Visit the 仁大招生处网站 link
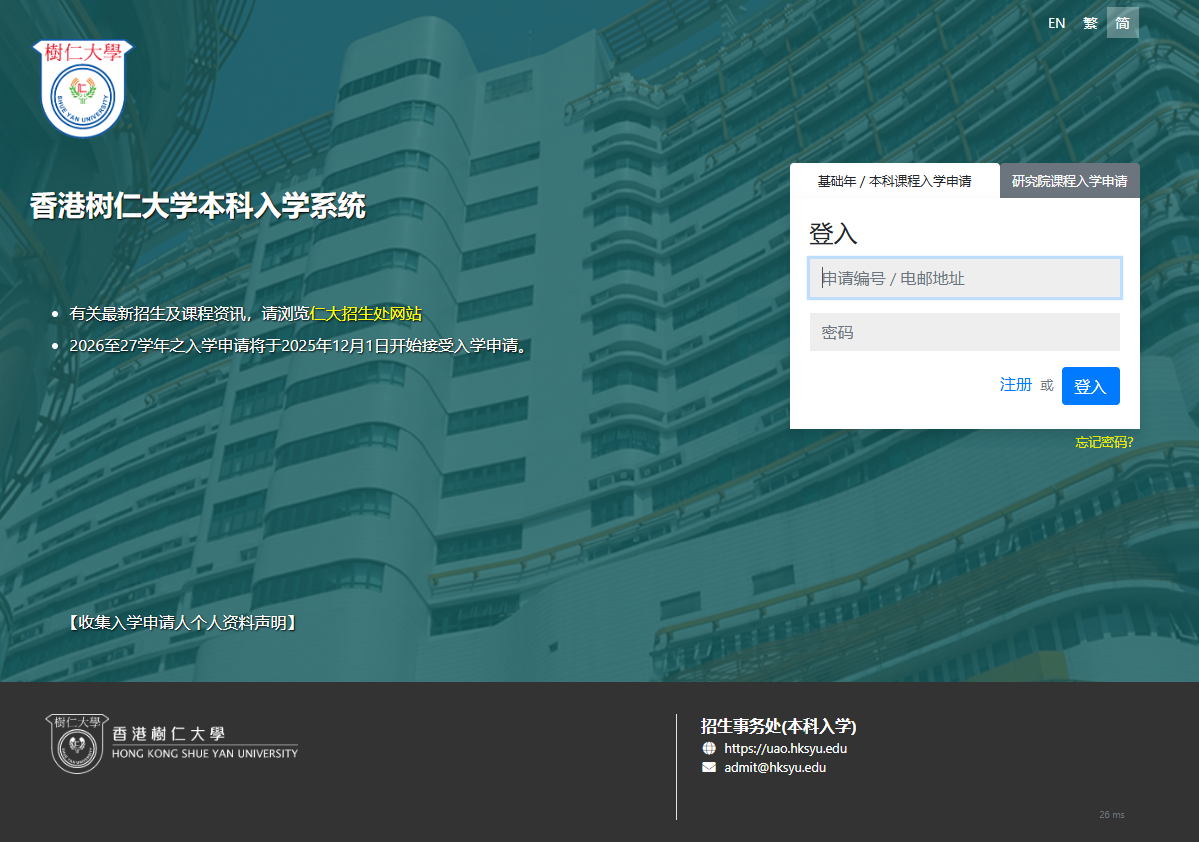This screenshot has width=1199, height=842. [366, 314]
